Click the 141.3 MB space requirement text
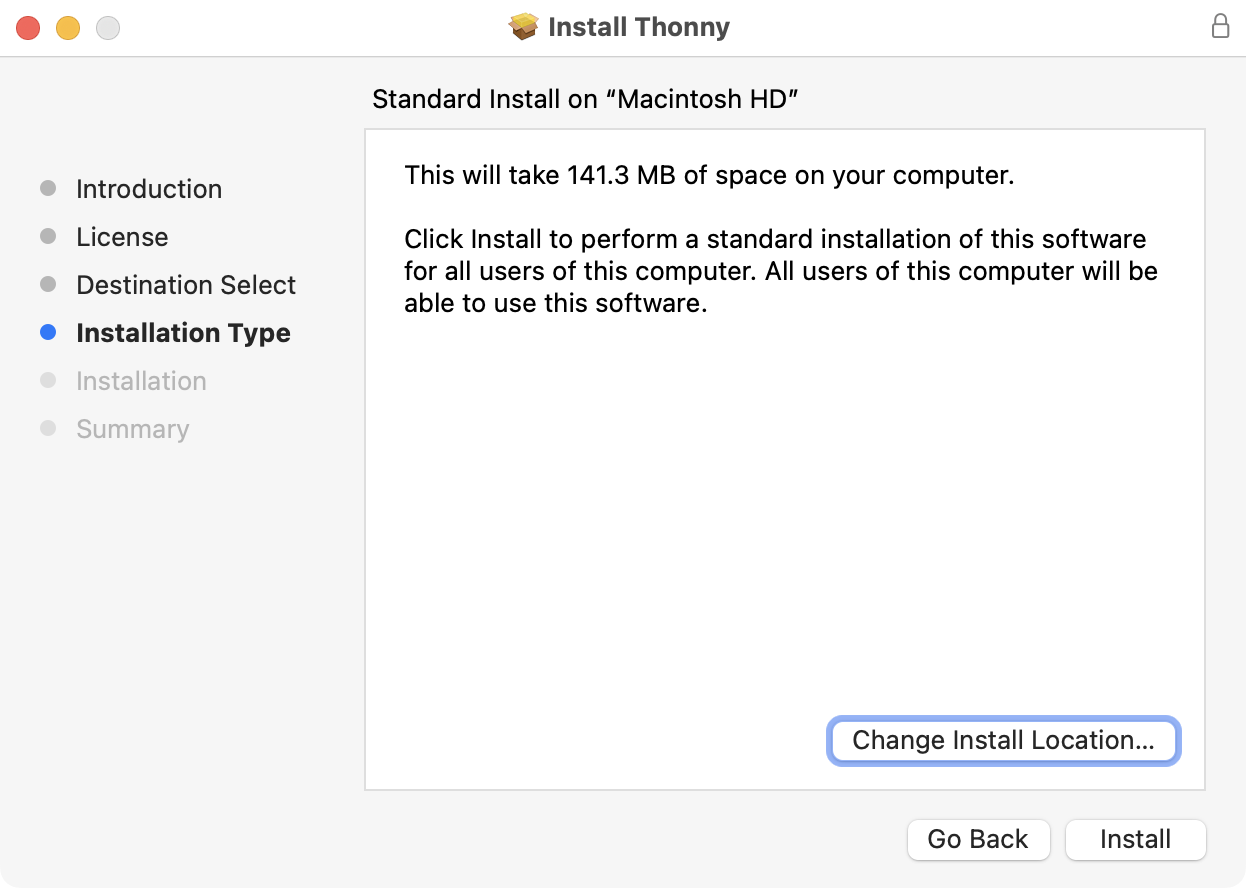The image size is (1246, 888). [709, 176]
